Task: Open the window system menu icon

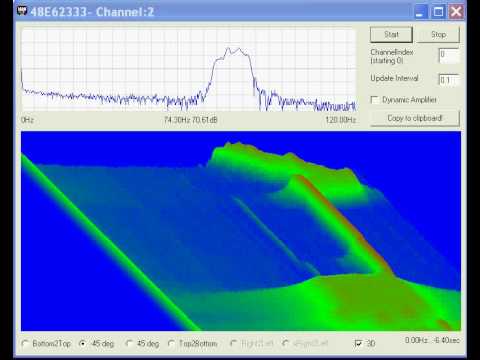Action: [x=22, y=11]
